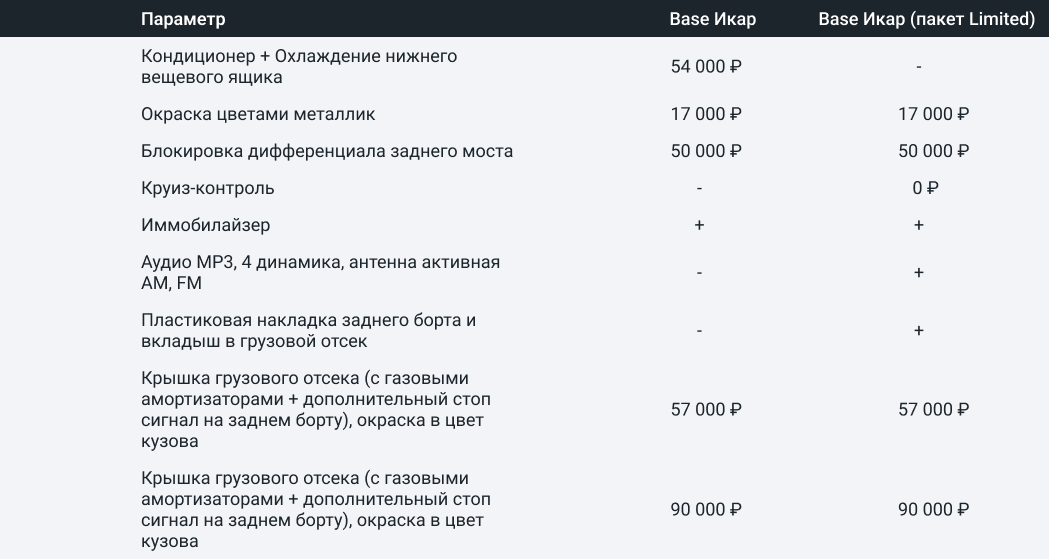The height and width of the screenshot is (559, 1049).
Task: Click the "Base Икар (пакет Limited)" column header
Action: [926, 19]
